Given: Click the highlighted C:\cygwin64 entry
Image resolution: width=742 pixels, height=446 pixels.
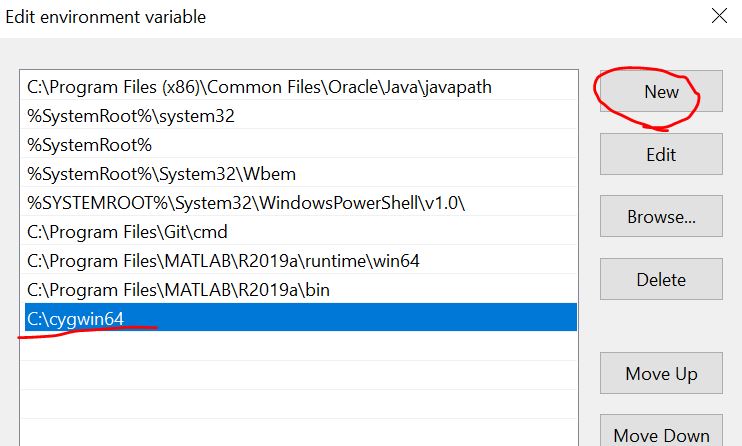Looking at the screenshot, I should (x=298, y=319).
